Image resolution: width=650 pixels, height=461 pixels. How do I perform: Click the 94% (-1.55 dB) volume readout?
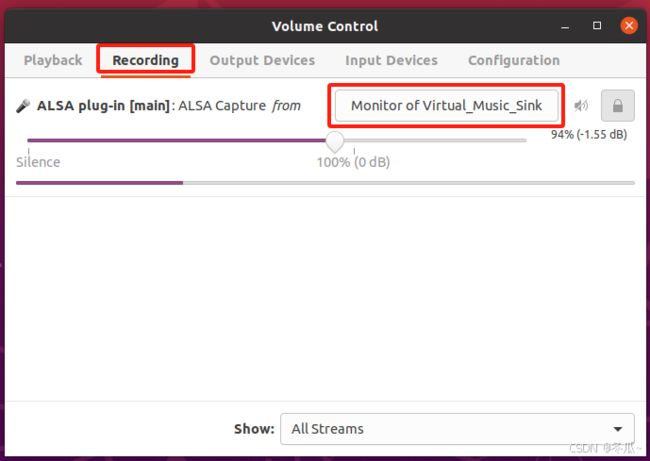click(x=589, y=134)
